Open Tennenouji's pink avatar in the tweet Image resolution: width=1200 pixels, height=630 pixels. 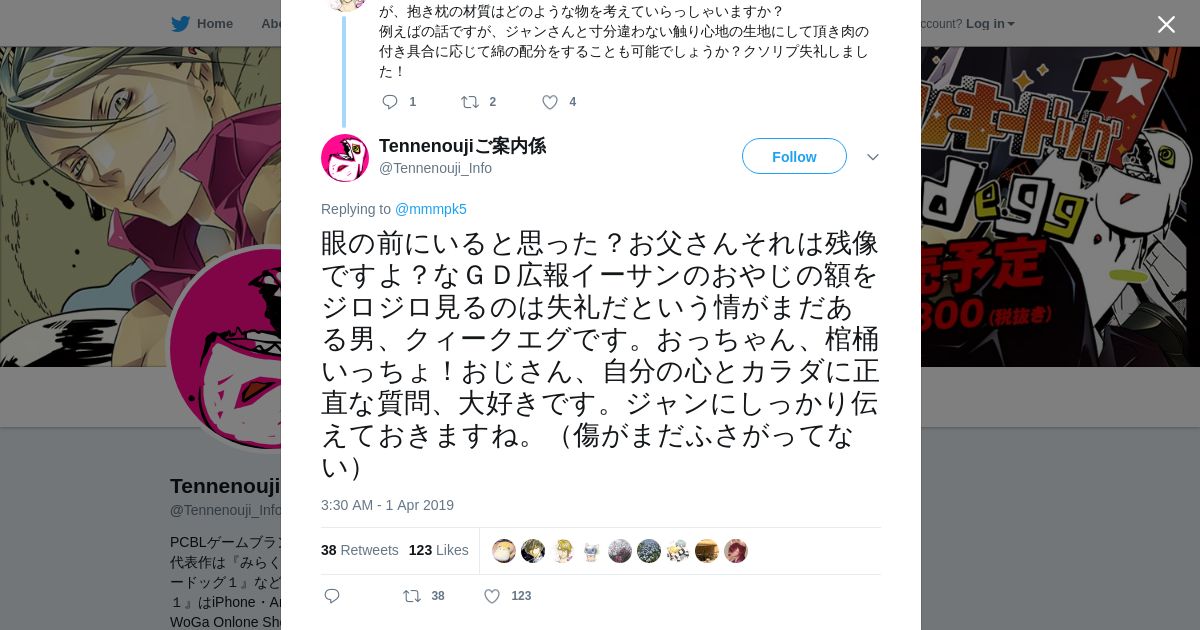point(345,158)
